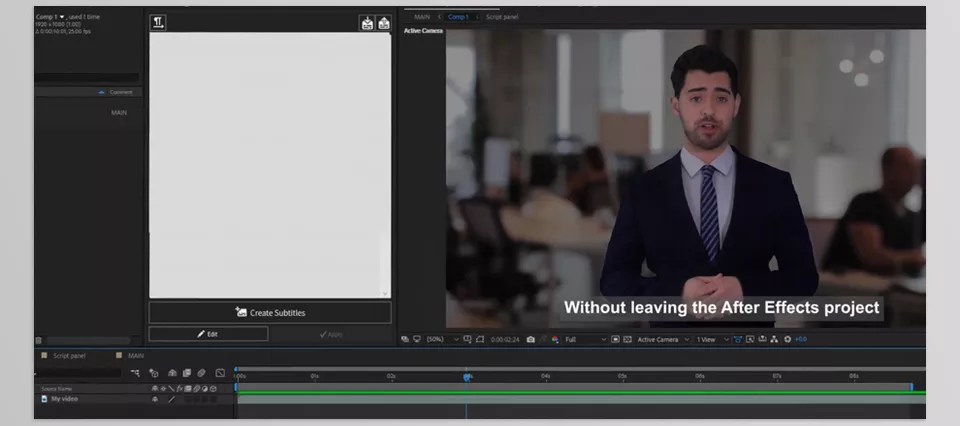This screenshot has height=426, width=960.
Task: Toggle the frame blending enable icon
Action: [x=187, y=373]
